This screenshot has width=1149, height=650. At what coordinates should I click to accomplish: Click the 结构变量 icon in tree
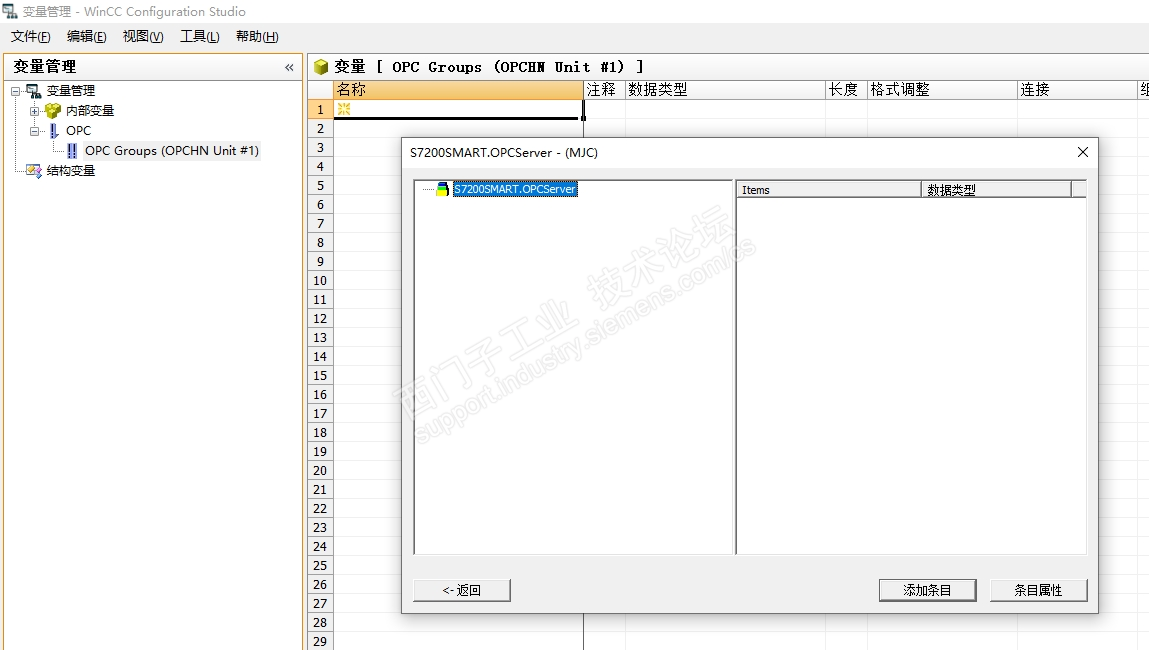34,171
